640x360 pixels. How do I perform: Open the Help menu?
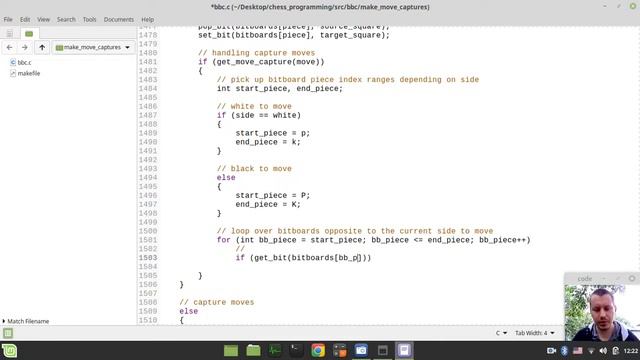click(147, 19)
